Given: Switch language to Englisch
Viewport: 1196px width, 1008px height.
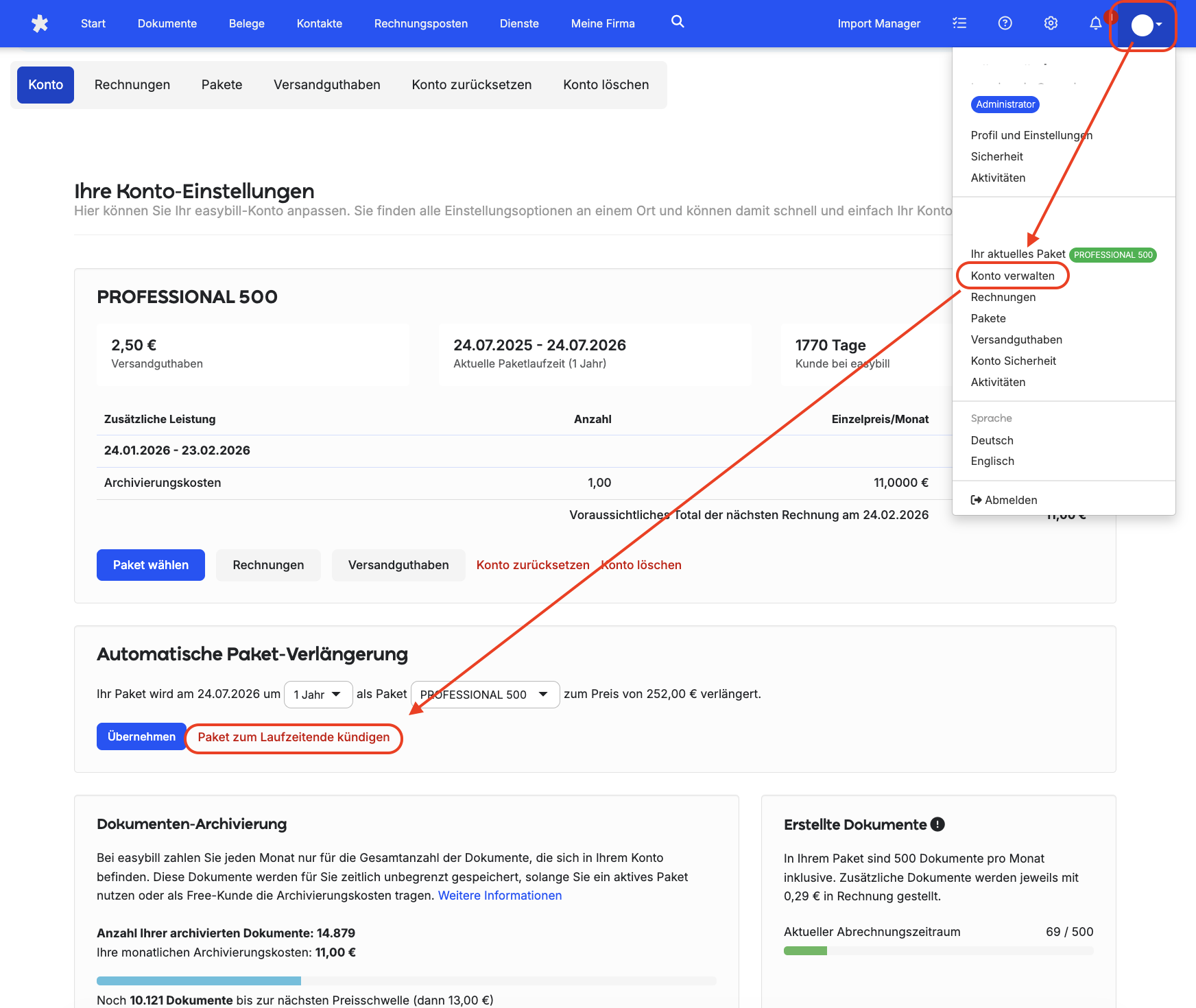Looking at the screenshot, I should pyautogui.click(x=992, y=461).
